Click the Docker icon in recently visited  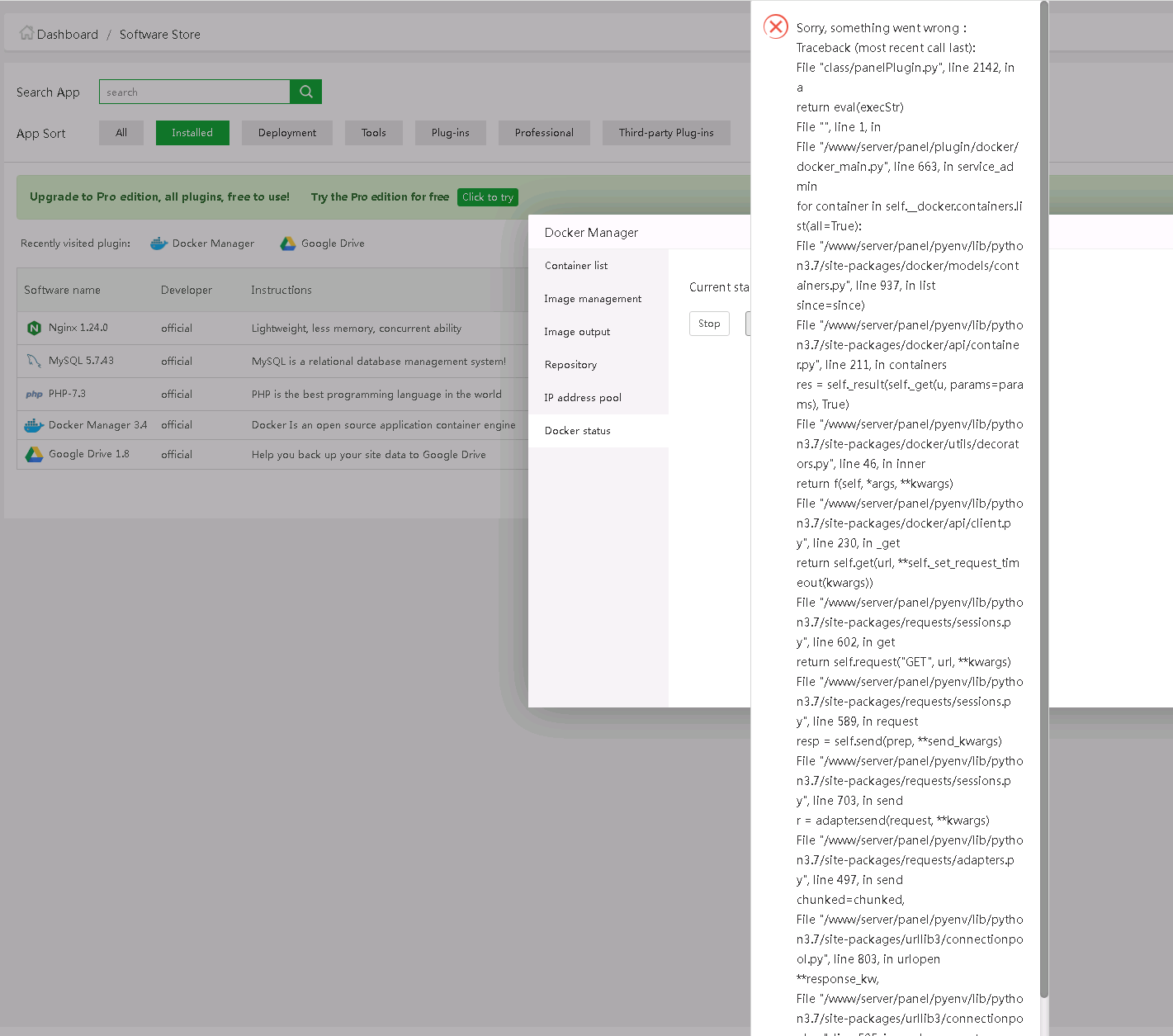click(x=158, y=244)
